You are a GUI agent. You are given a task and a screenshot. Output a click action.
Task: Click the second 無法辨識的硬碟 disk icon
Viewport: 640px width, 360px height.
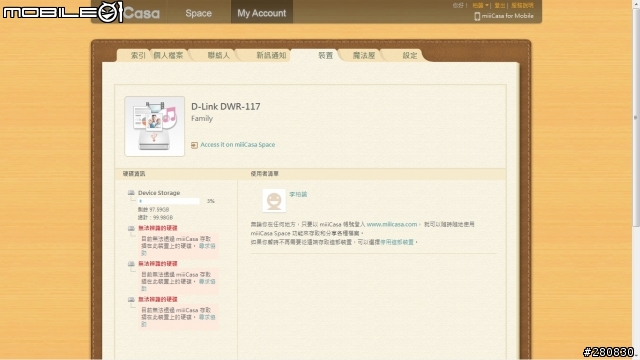tap(131, 264)
